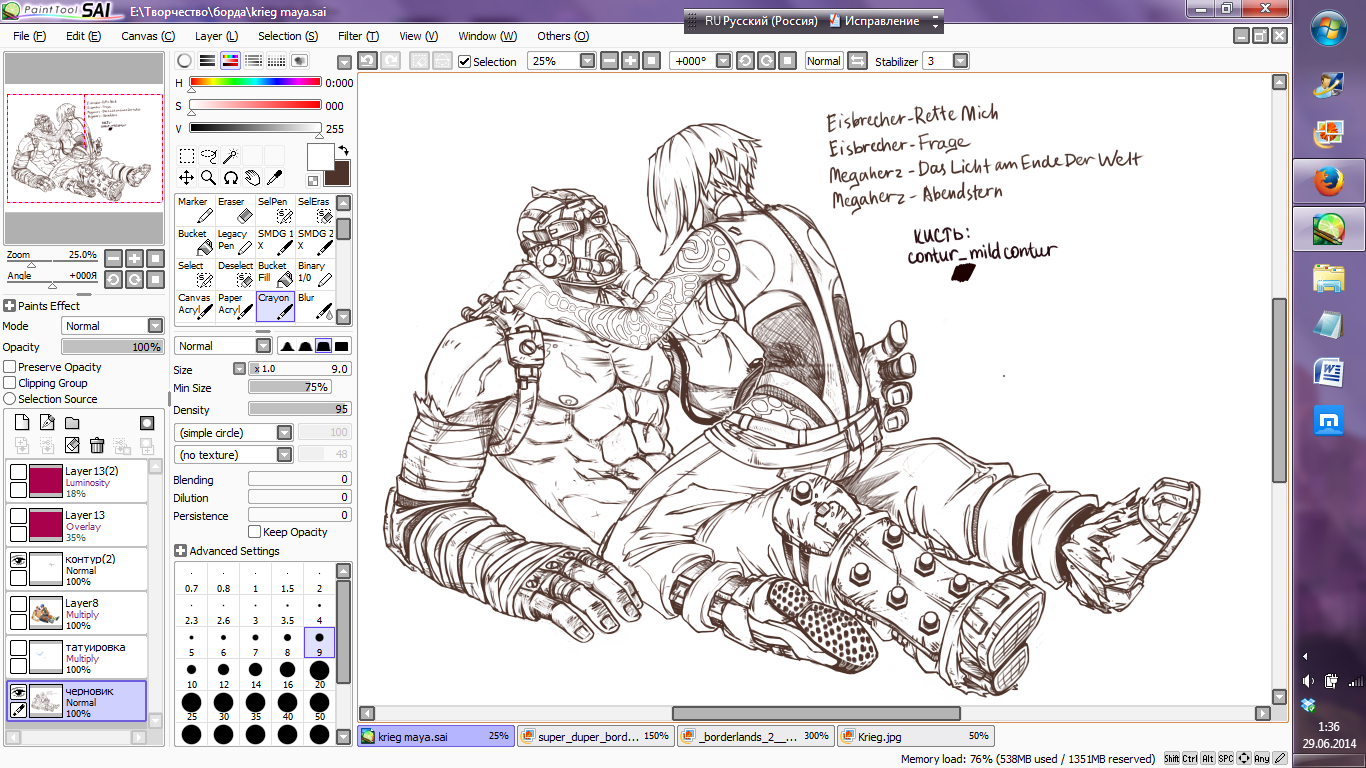Pick the rotate view tool
1366x768 pixels.
(x=230, y=177)
